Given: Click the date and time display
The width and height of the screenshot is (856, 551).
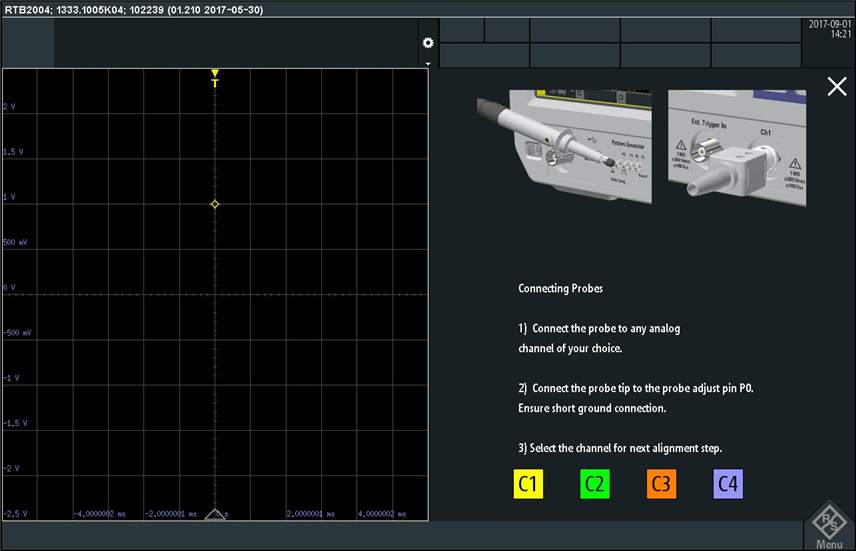Looking at the screenshot, I should [x=829, y=29].
